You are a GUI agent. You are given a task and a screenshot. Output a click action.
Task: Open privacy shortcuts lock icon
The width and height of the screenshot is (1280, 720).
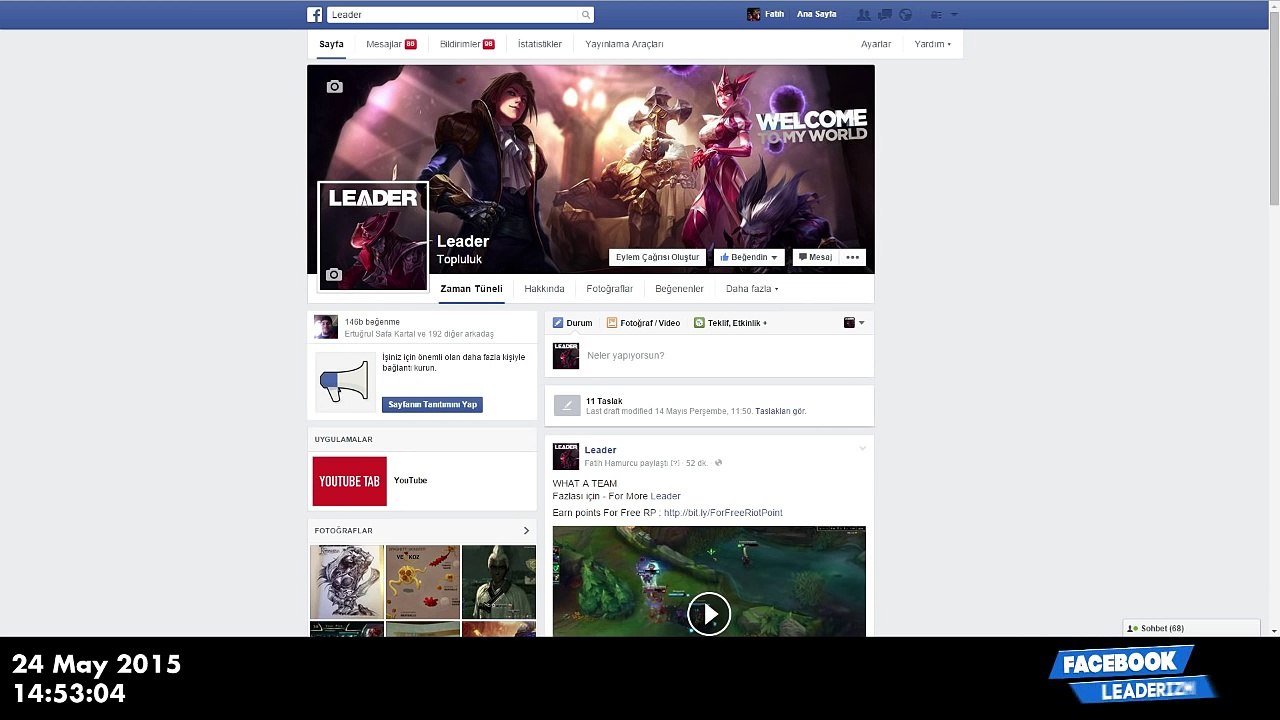936,15
